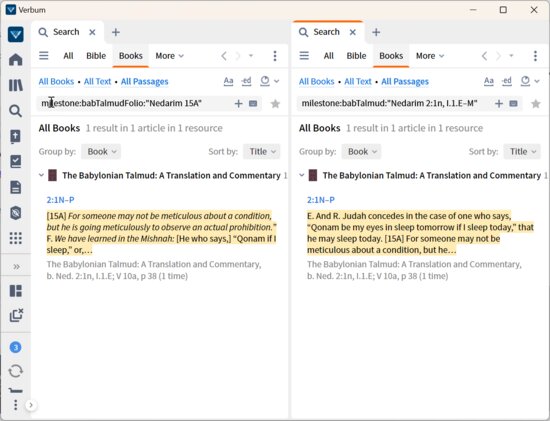Select Bible tab in left panel
This screenshot has height=421, width=550.
(x=96, y=56)
